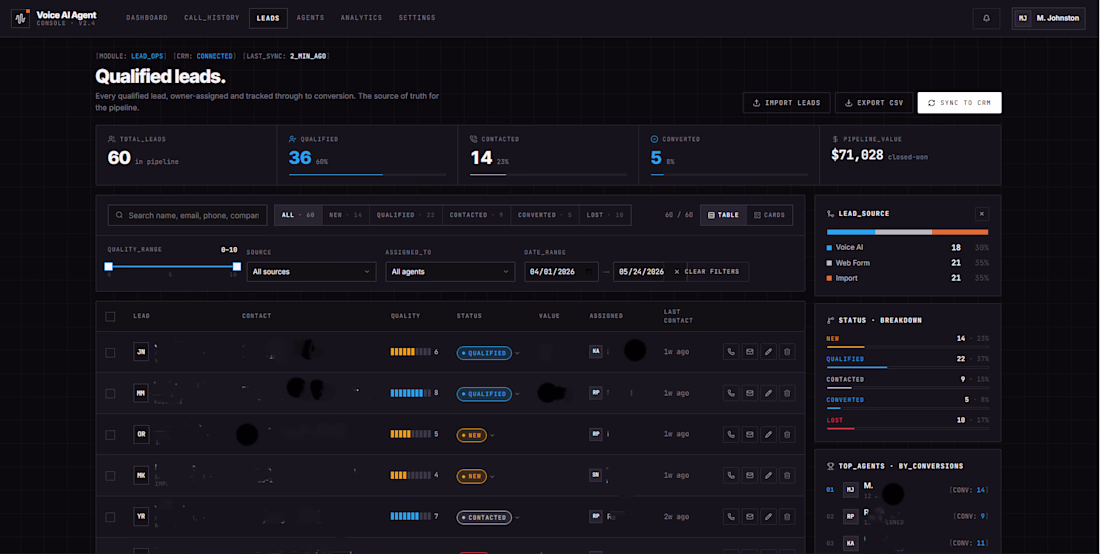The image size is (1100, 554).
Task: Edit the OR lead with pencil icon
Action: pos(768,435)
